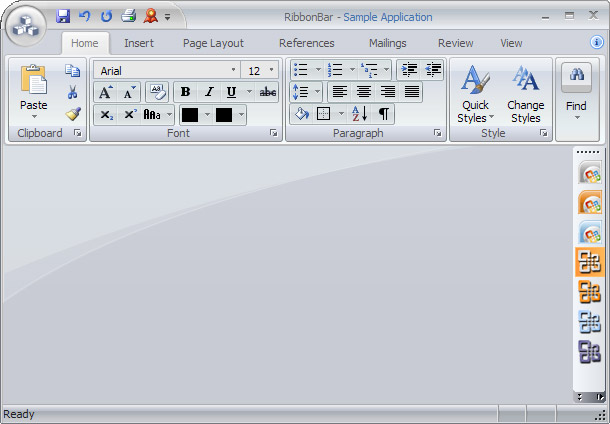Viewport: 610px width, 424px height.
Task: Switch to the Home tab
Action: 85,43
